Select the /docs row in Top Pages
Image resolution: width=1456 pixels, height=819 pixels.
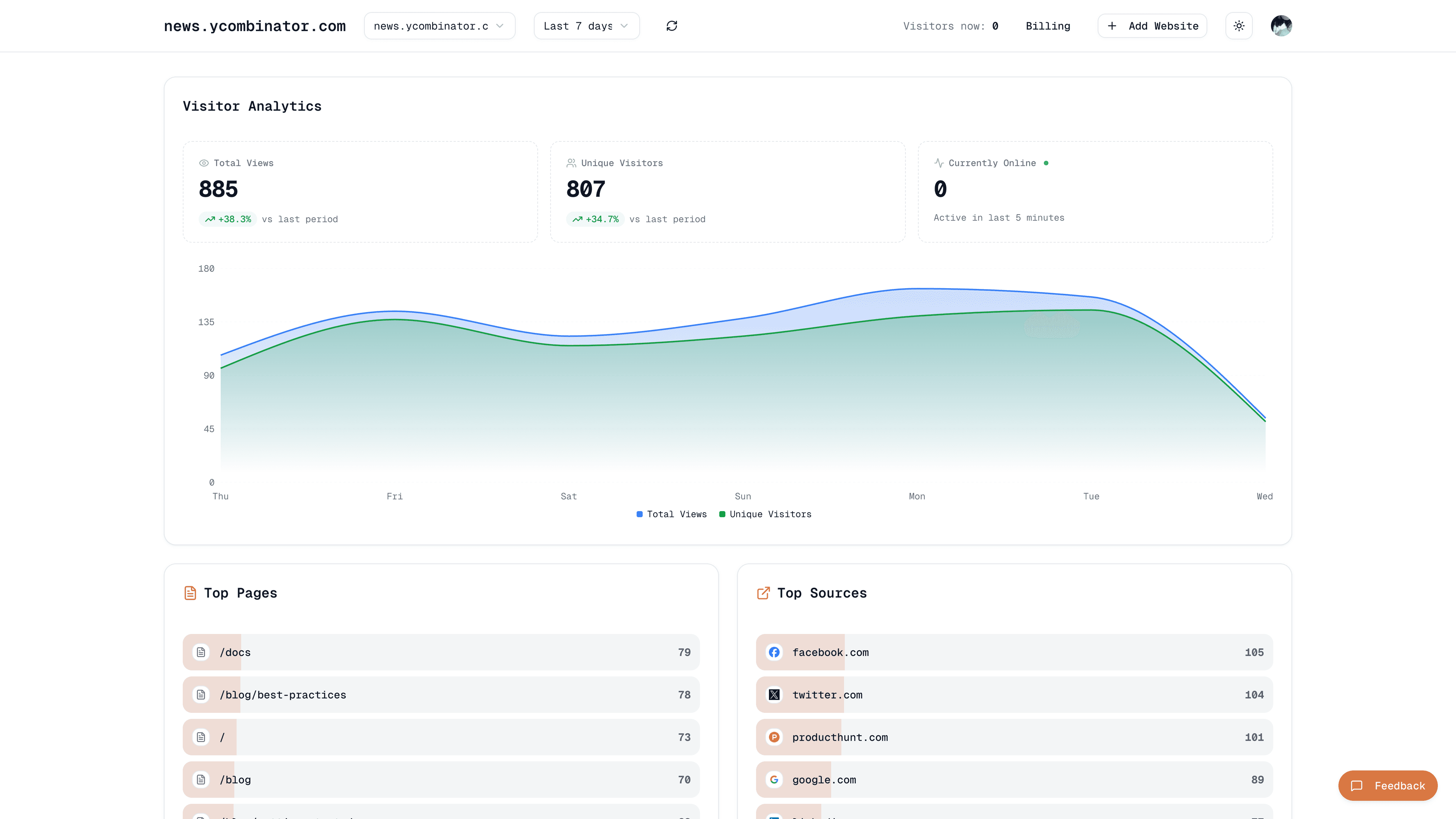click(440, 652)
